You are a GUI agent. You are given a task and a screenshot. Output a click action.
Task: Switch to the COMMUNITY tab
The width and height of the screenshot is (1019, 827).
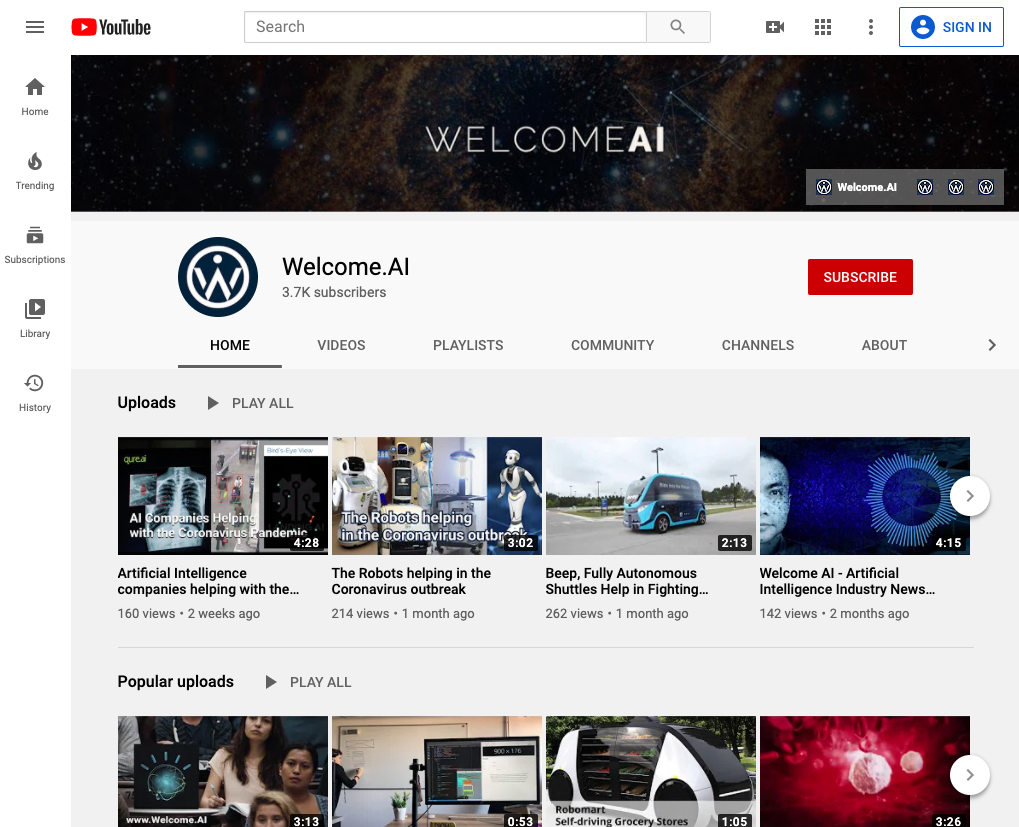[612, 345]
